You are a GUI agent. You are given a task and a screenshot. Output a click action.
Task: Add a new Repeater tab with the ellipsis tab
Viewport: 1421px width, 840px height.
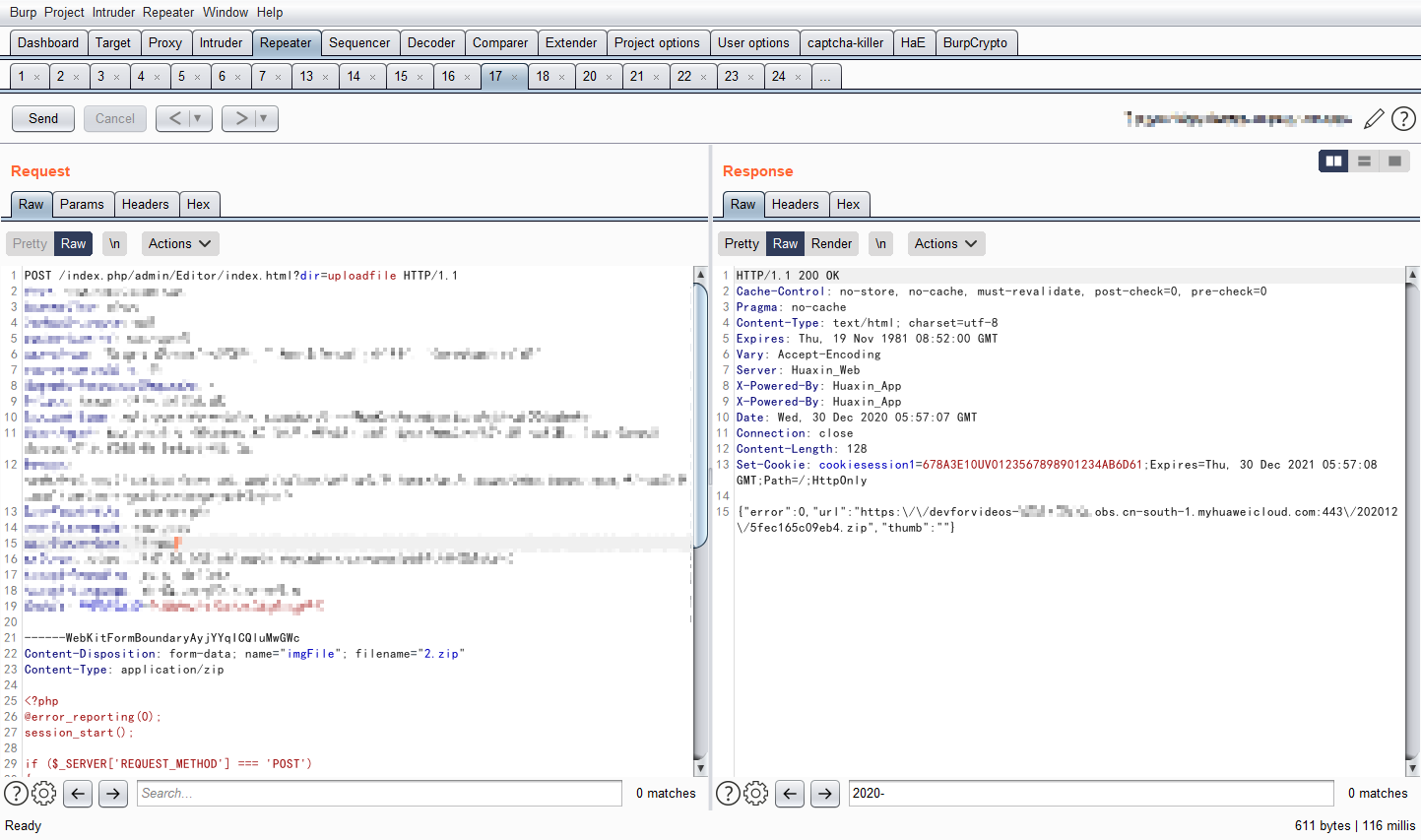tap(827, 76)
